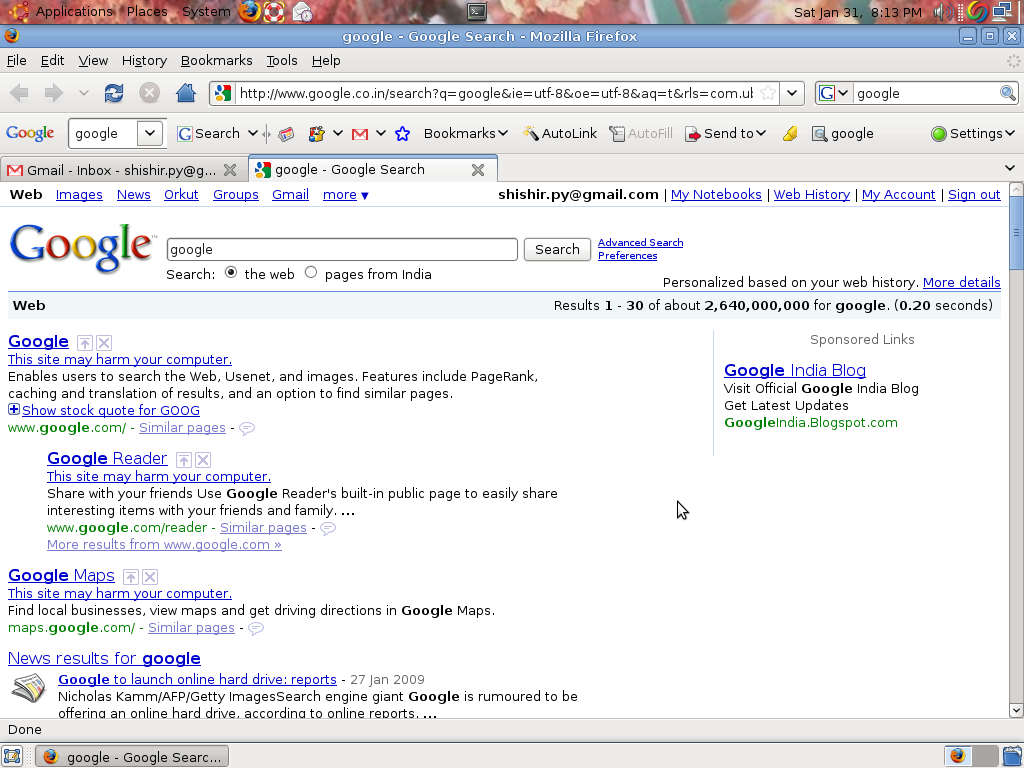Screen dimensions: 1024x768
Task: Open the Settings dropdown in Google Toolbar
Action: pyautogui.click(x=972, y=134)
